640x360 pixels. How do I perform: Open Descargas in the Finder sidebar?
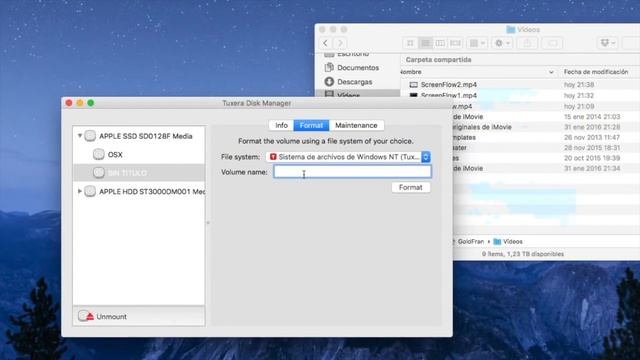click(354, 82)
